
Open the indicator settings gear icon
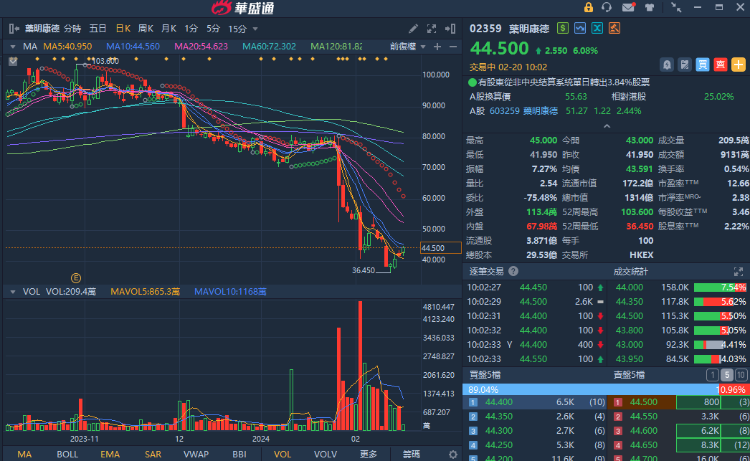(x=452, y=454)
